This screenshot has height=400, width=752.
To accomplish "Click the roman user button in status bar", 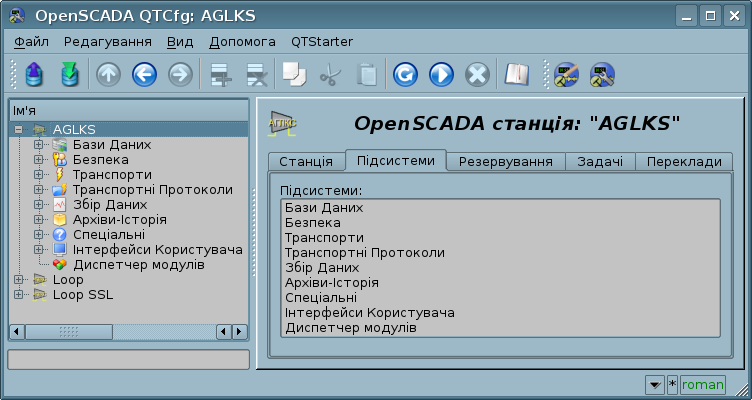I will click(x=702, y=384).
